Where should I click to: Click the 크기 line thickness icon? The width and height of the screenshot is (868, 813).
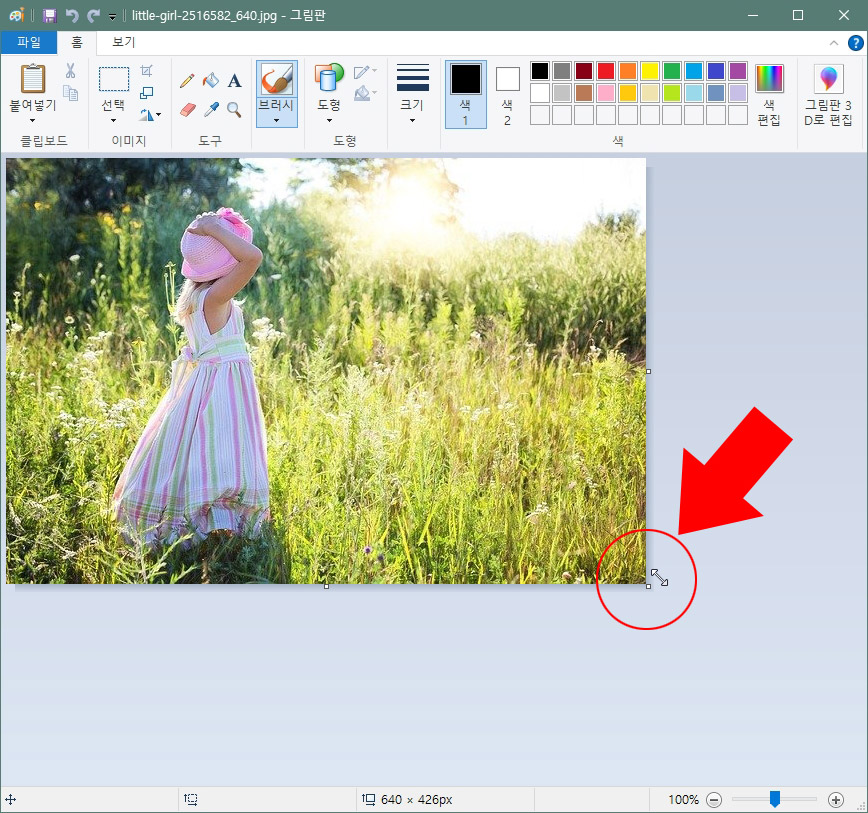pyautogui.click(x=413, y=77)
